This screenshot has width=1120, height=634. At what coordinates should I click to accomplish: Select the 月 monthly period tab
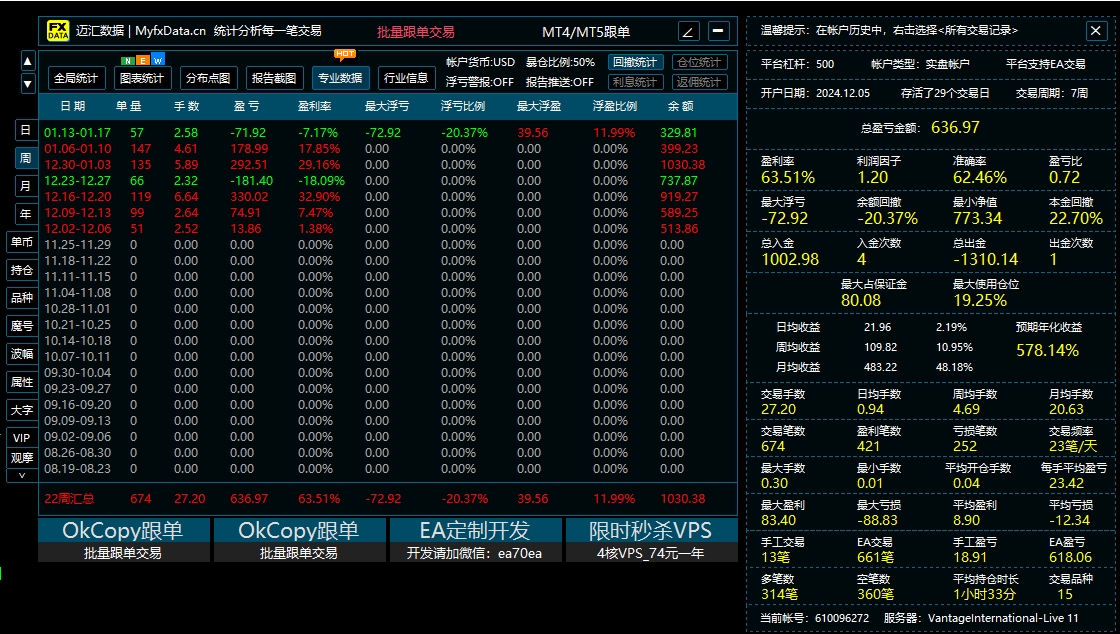click(x=26, y=186)
